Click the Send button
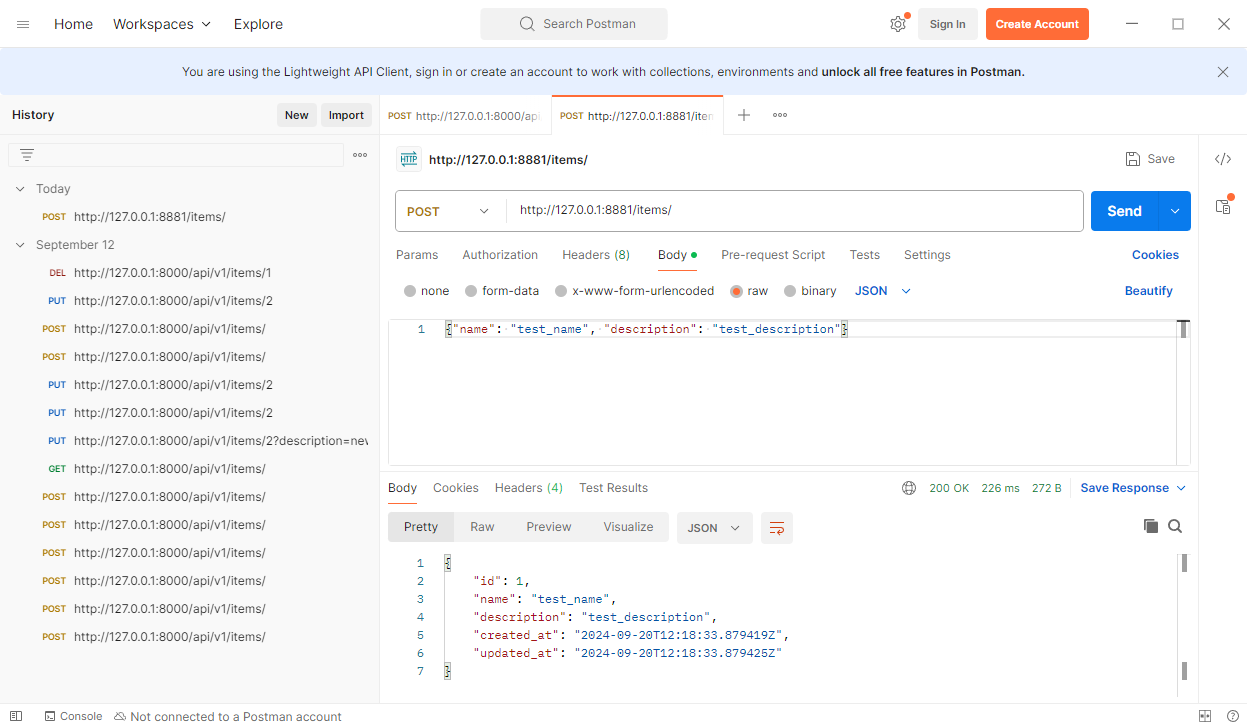 (1124, 211)
